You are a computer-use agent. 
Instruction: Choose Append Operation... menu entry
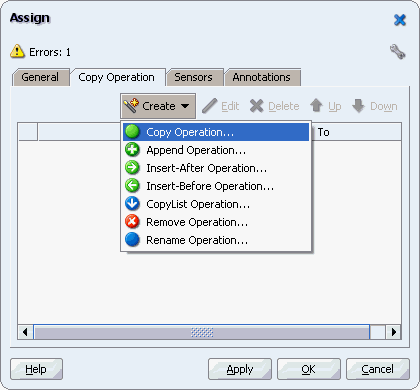pos(216,150)
